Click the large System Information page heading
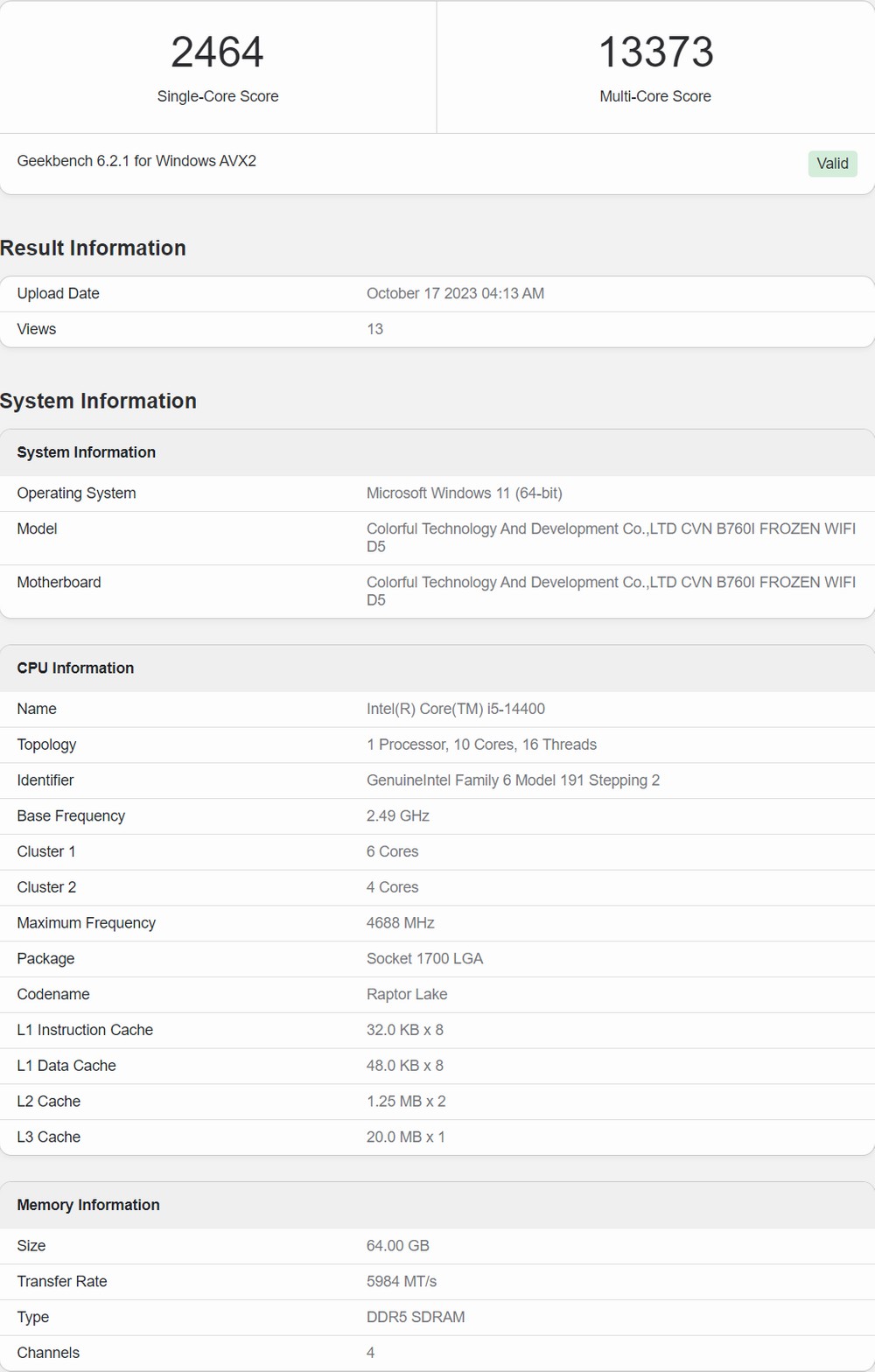The image size is (875, 1372). (x=98, y=401)
